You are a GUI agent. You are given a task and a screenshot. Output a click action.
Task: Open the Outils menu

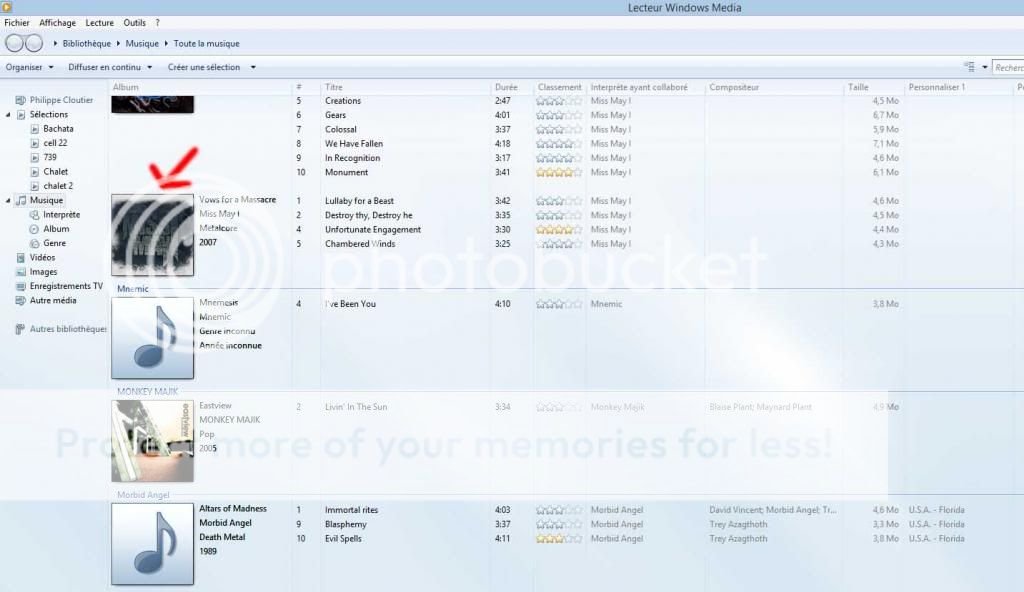[135, 23]
